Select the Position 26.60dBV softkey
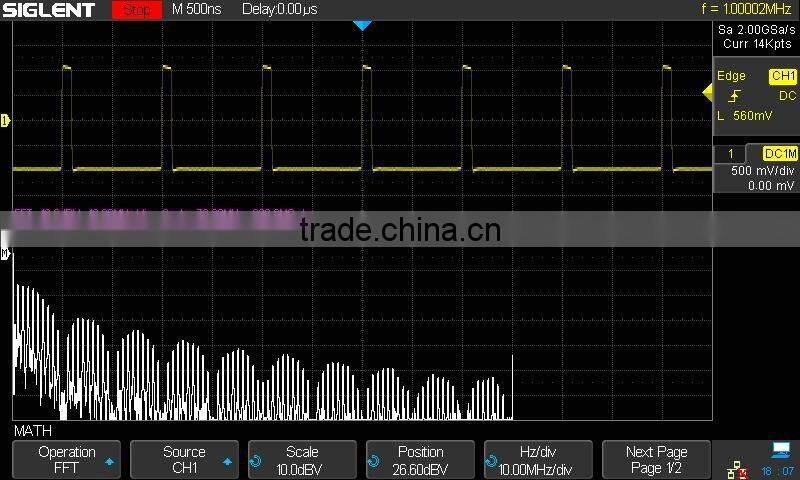The height and width of the screenshot is (480, 800). pyautogui.click(x=420, y=460)
